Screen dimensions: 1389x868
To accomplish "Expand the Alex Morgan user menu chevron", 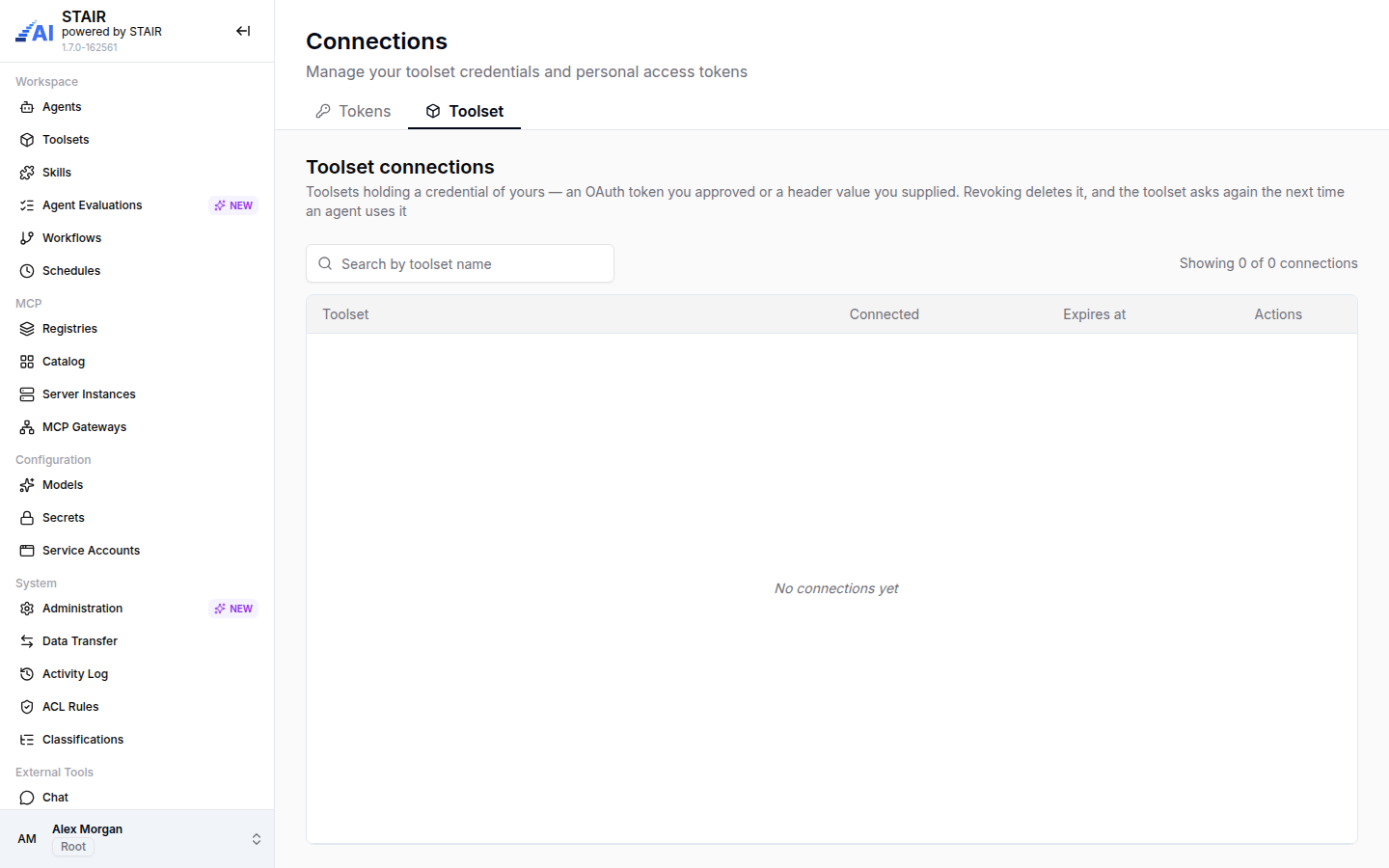I will pyautogui.click(x=257, y=839).
